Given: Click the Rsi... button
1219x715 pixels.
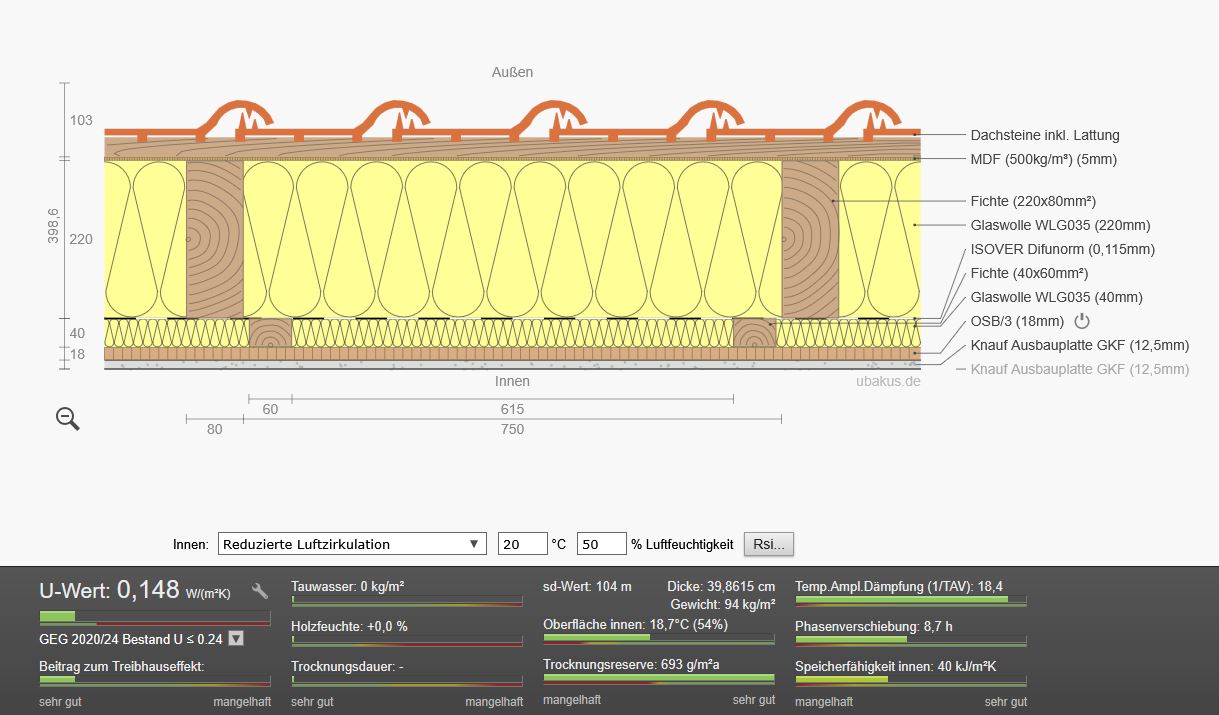Looking at the screenshot, I should tap(769, 544).
